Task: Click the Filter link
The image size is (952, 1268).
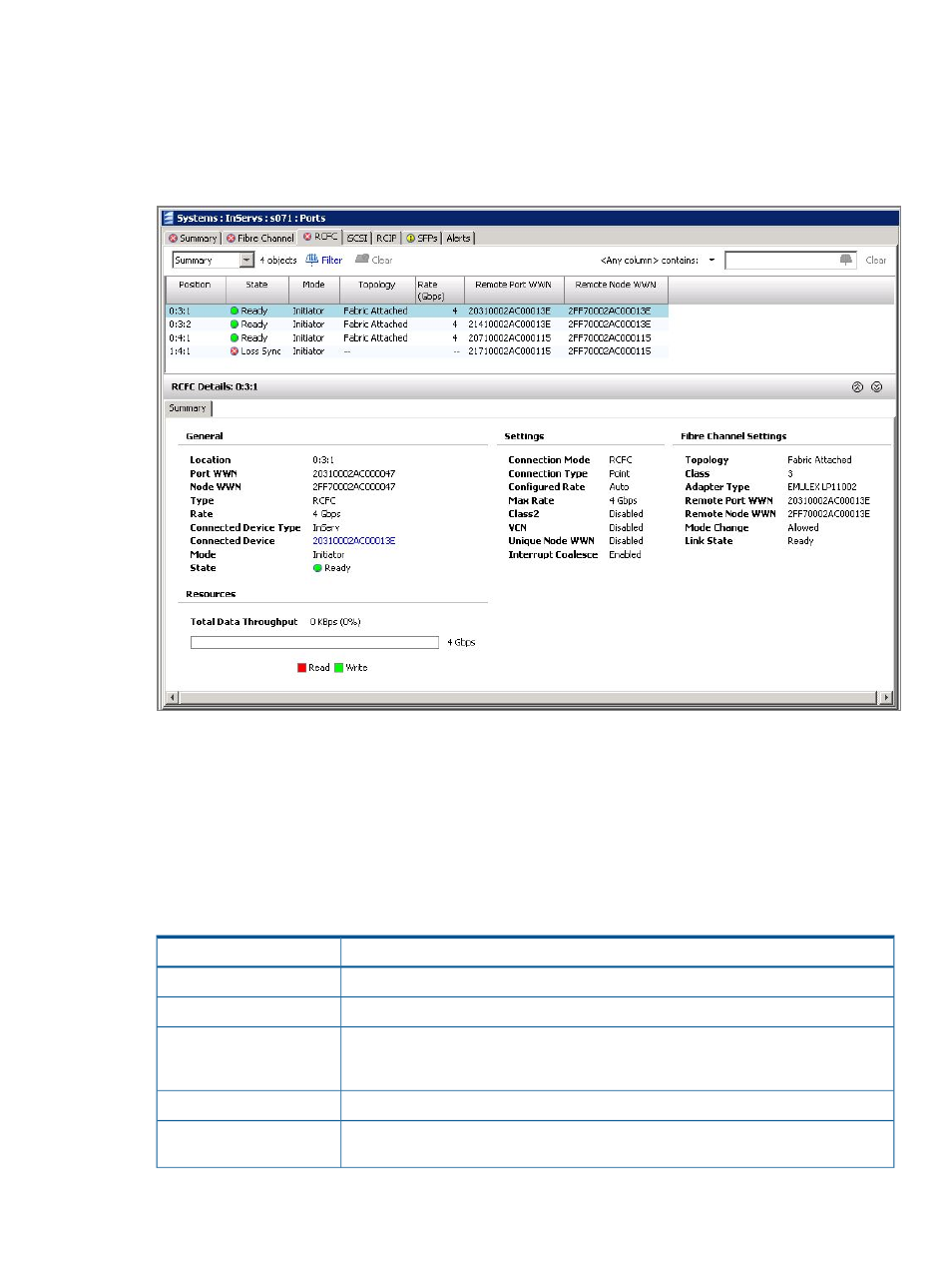Action: tap(331, 261)
